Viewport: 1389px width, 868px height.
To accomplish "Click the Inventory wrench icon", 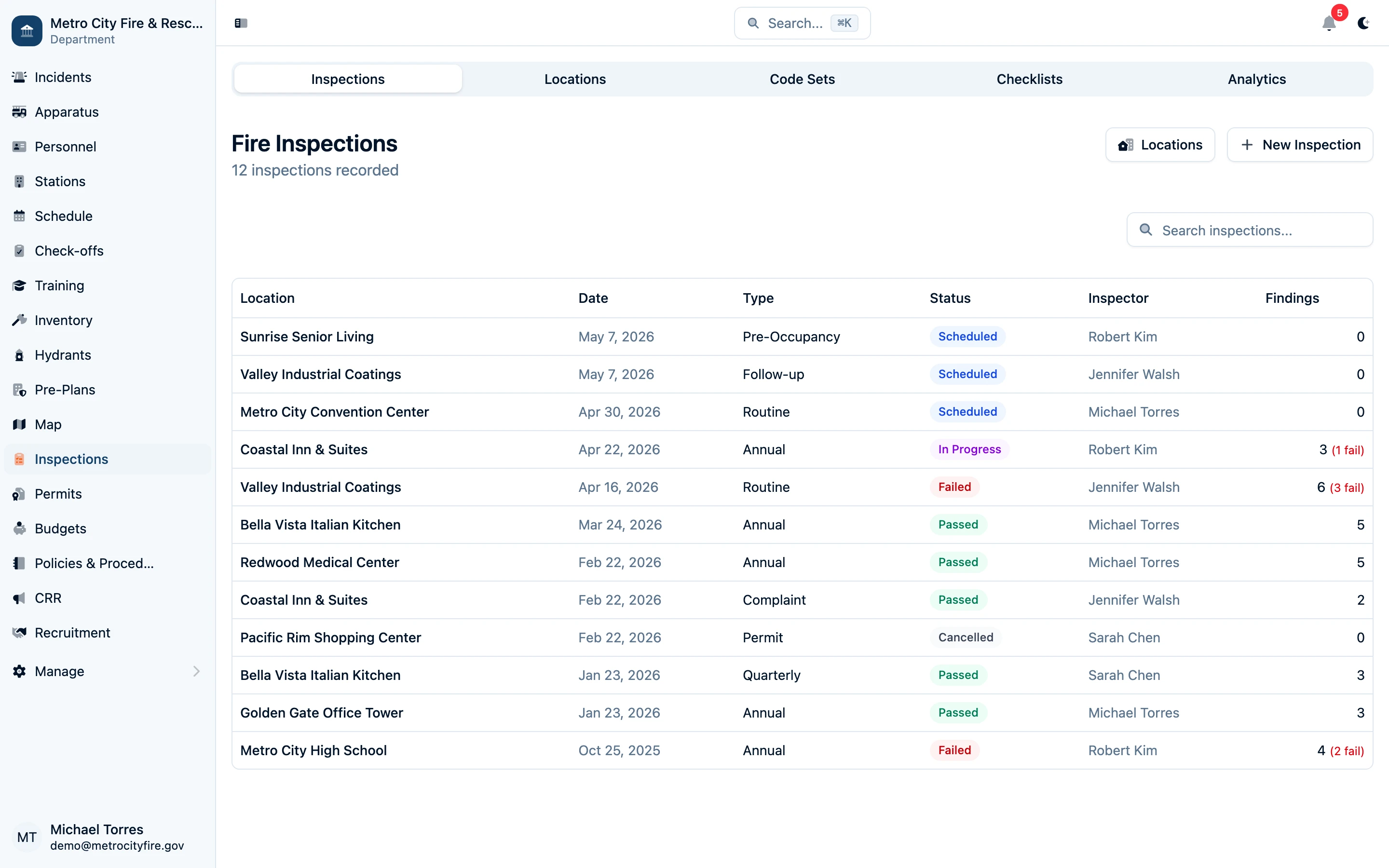I will [19, 320].
